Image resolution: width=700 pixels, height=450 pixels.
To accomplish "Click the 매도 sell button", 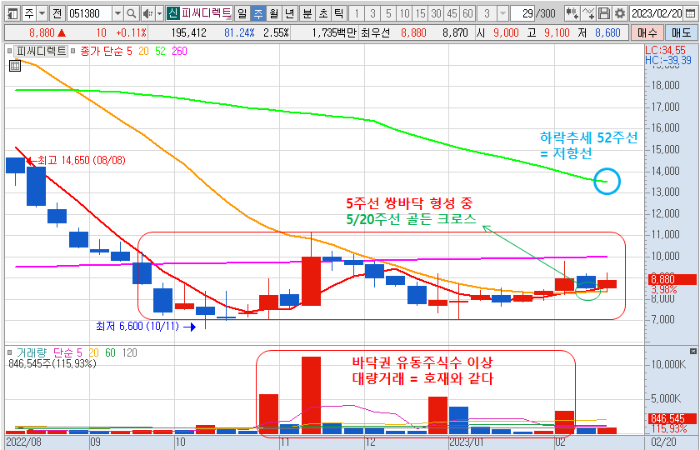I will [x=680, y=33].
